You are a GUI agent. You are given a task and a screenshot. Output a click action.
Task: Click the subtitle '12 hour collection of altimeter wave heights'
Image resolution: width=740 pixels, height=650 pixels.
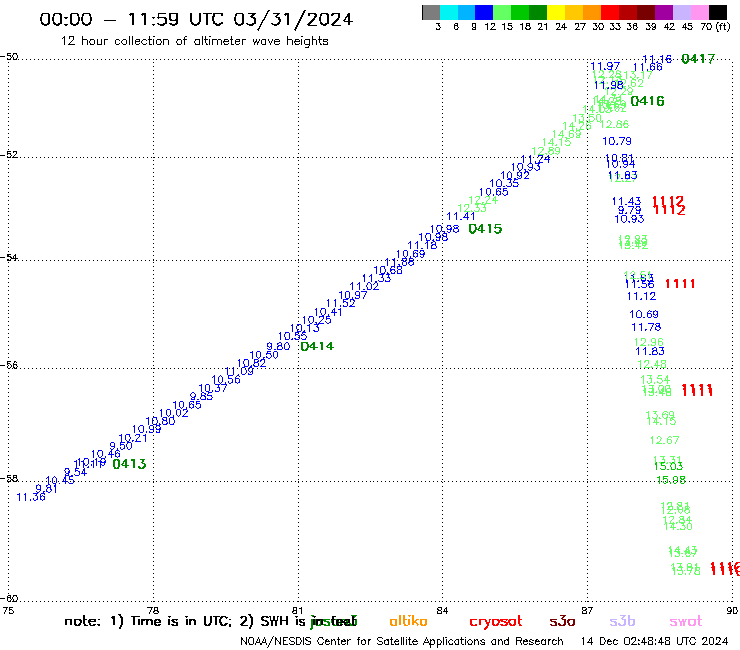pyautogui.click(x=194, y=41)
